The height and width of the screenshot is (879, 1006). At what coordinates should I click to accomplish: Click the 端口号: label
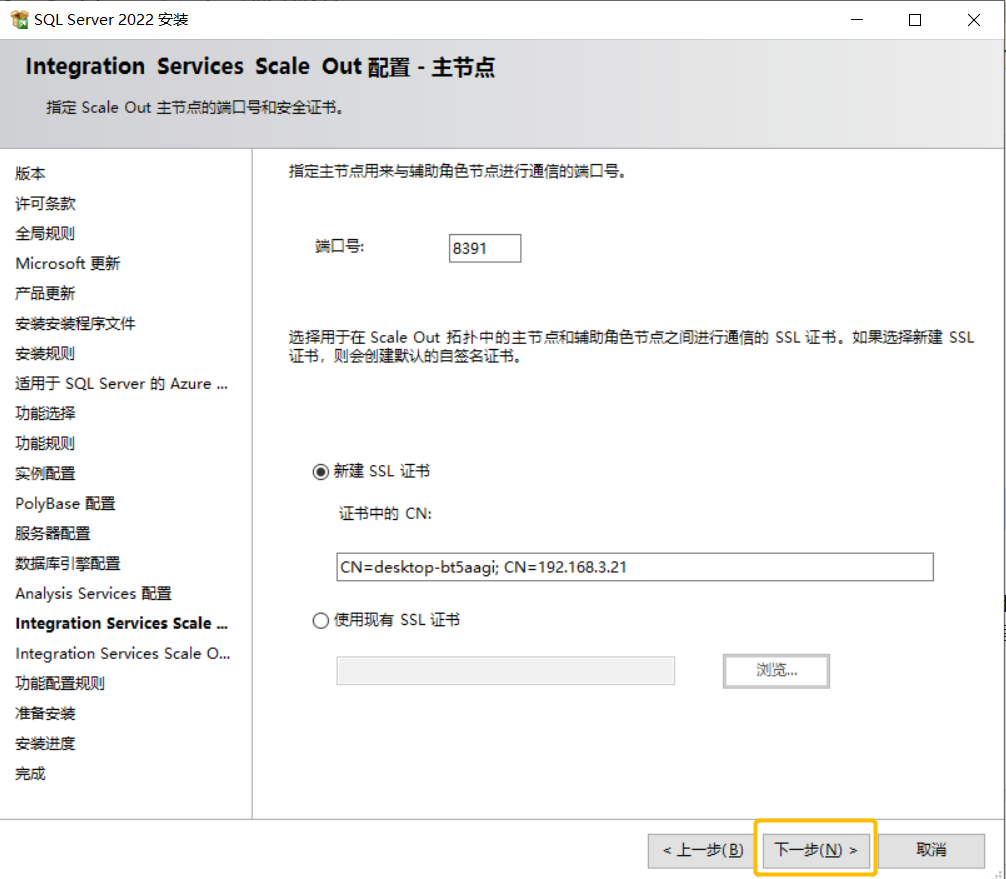pyautogui.click(x=339, y=246)
